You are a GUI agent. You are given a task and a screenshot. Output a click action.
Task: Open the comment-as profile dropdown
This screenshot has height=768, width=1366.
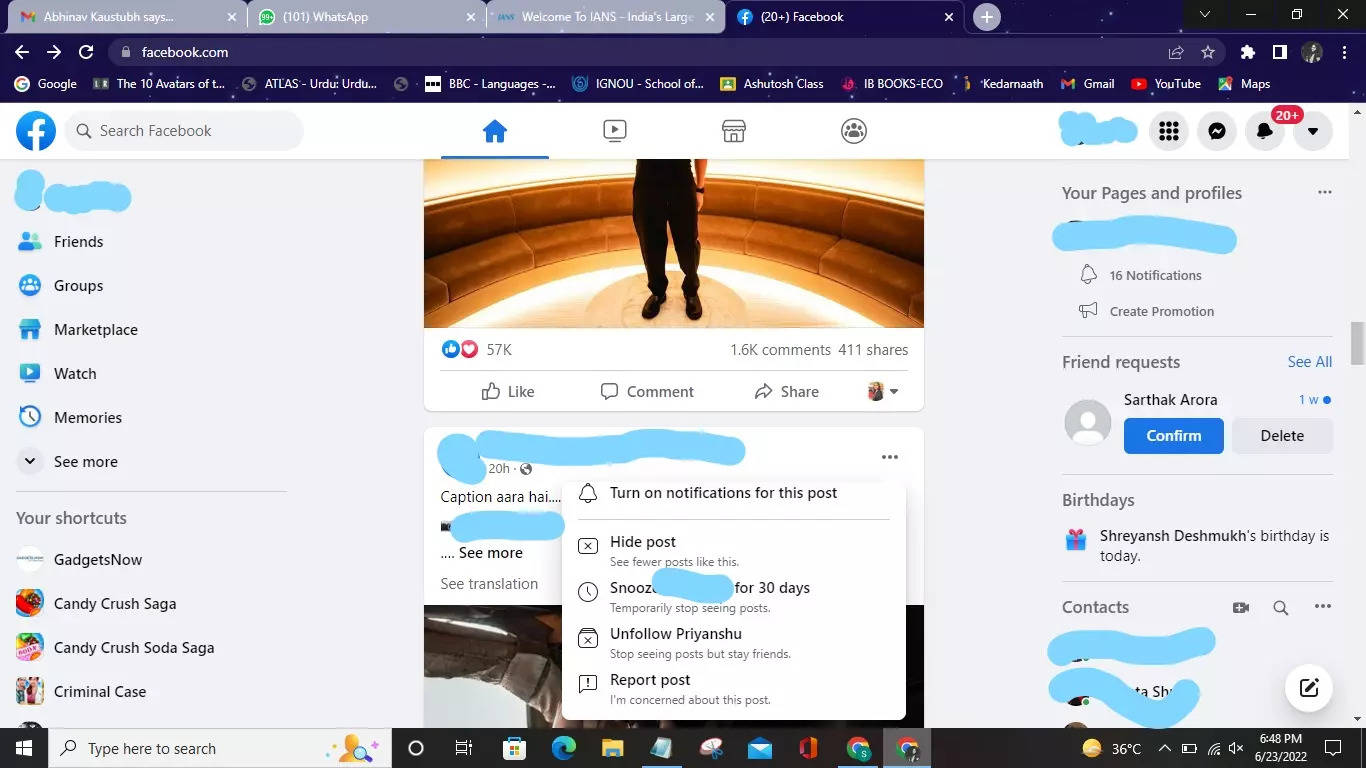tap(883, 392)
